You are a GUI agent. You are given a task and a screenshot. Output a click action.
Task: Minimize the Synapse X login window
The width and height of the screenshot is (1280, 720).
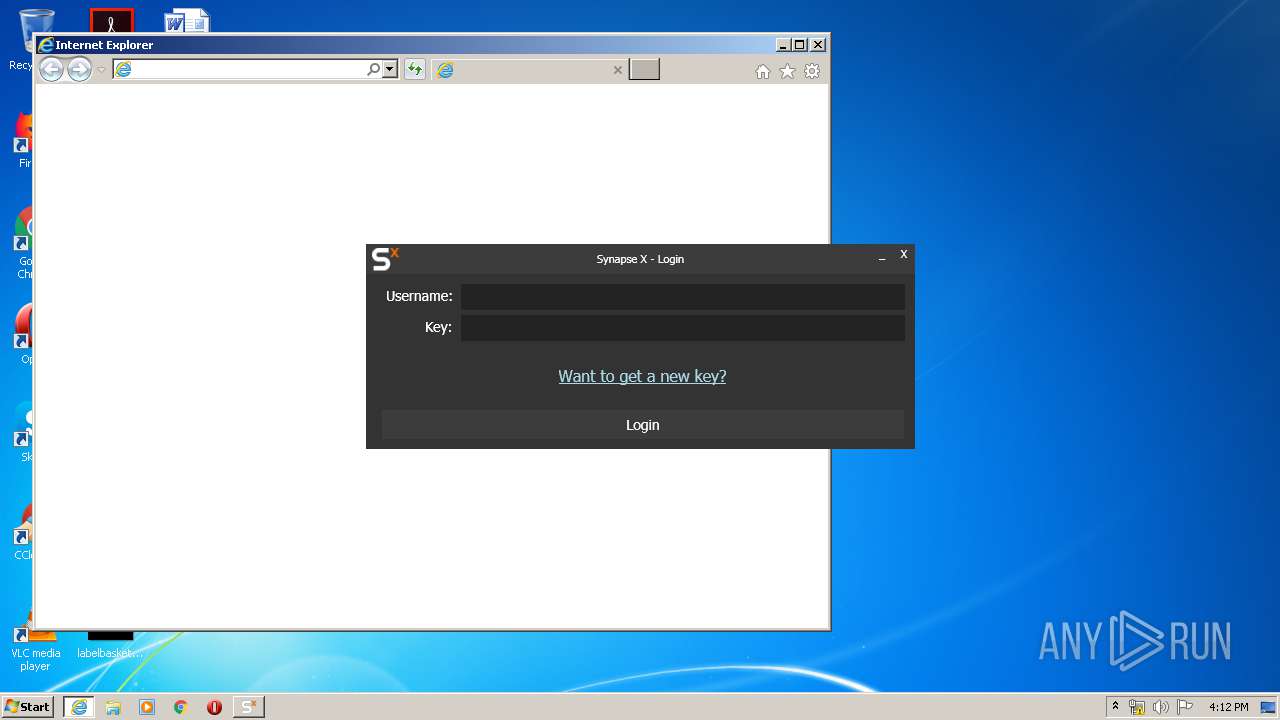coord(882,258)
